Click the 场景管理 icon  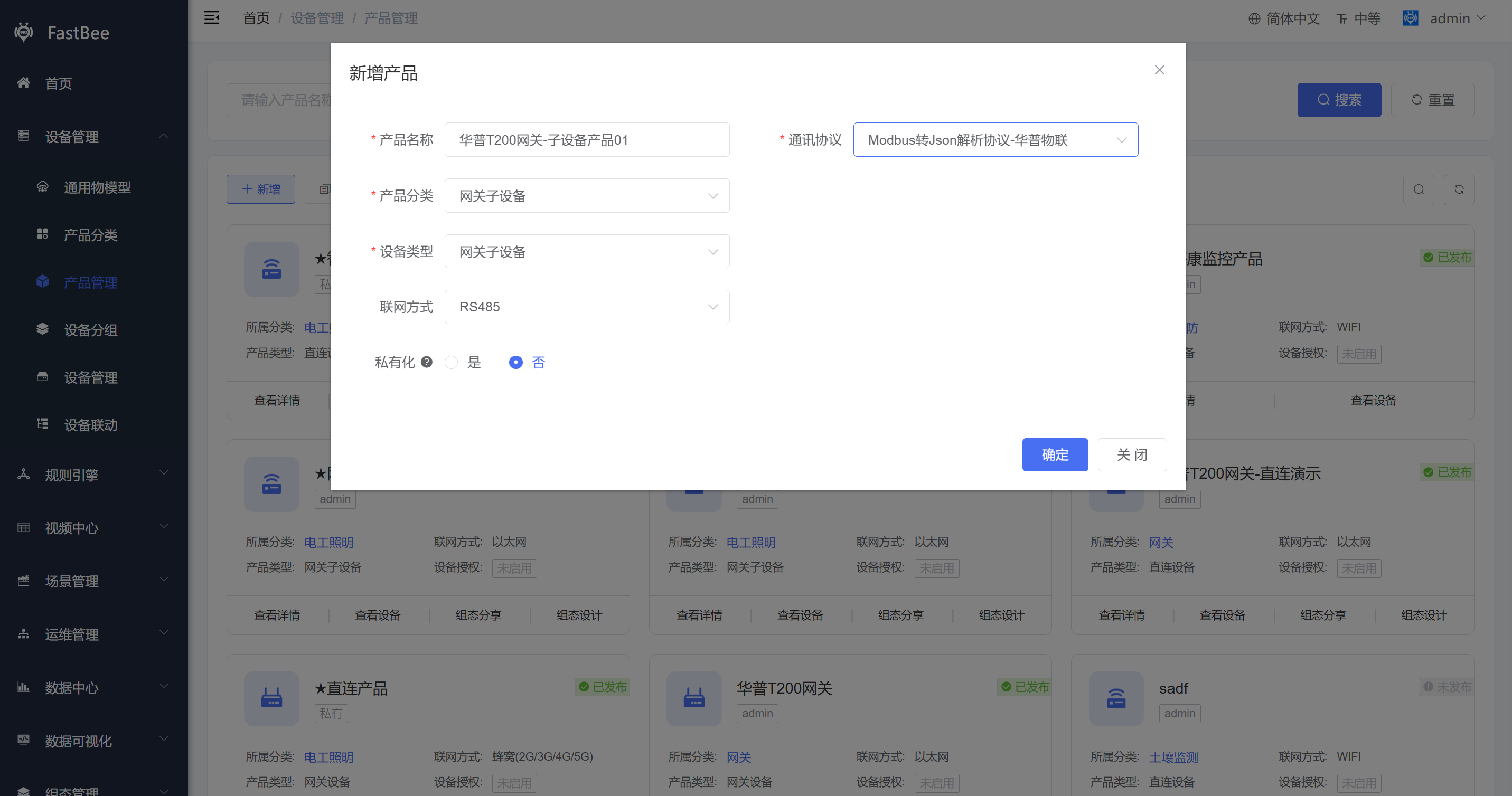[23, 581]
